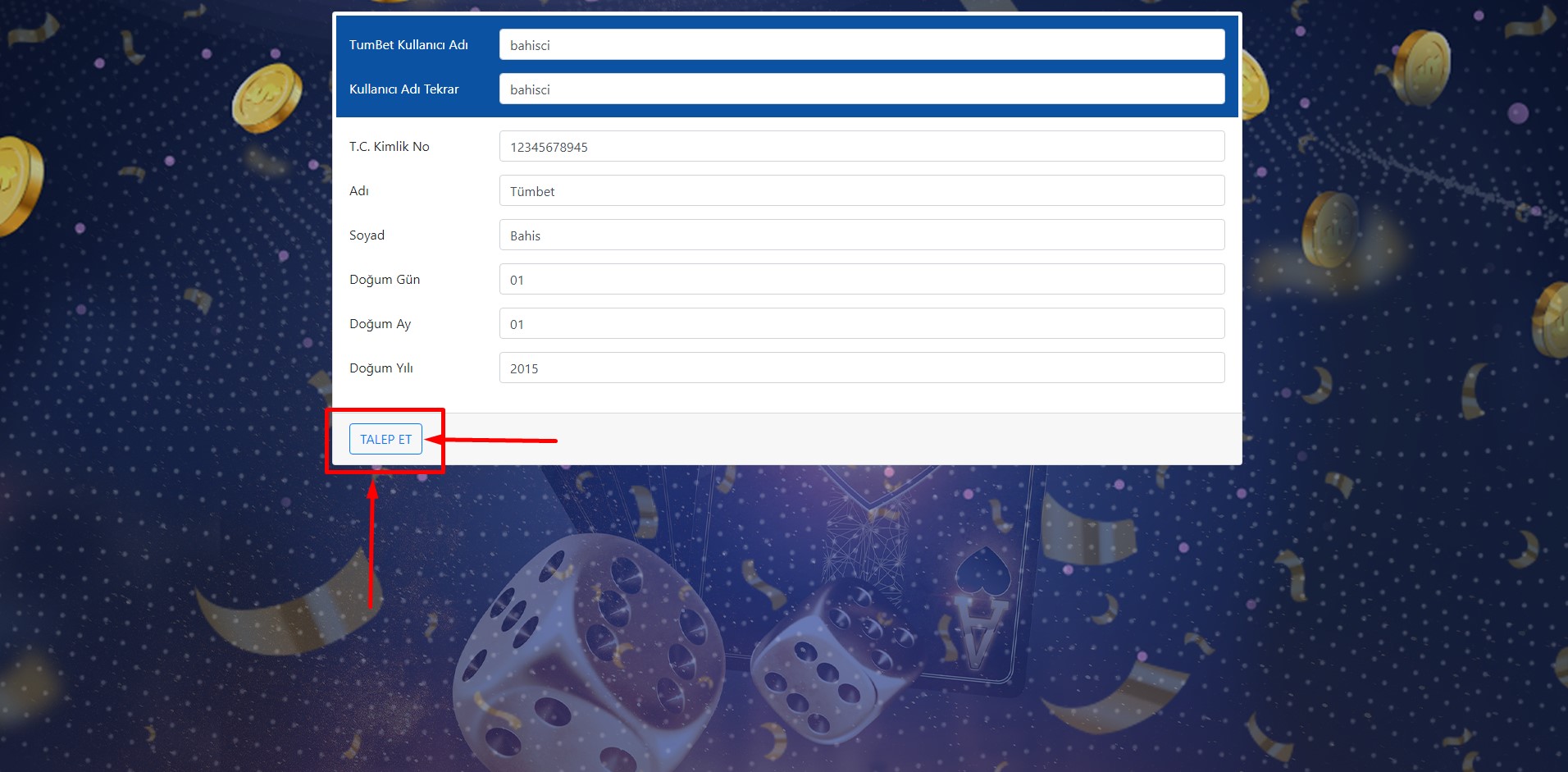Click the Doğum Yılı label
Screen dimensions: 1568x772
click(x=381, y=368)
